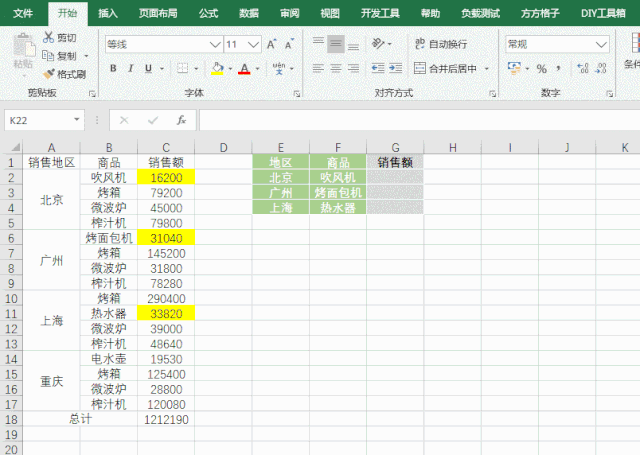
Task: Click the accounting number format icon
Action: [514, 68]
